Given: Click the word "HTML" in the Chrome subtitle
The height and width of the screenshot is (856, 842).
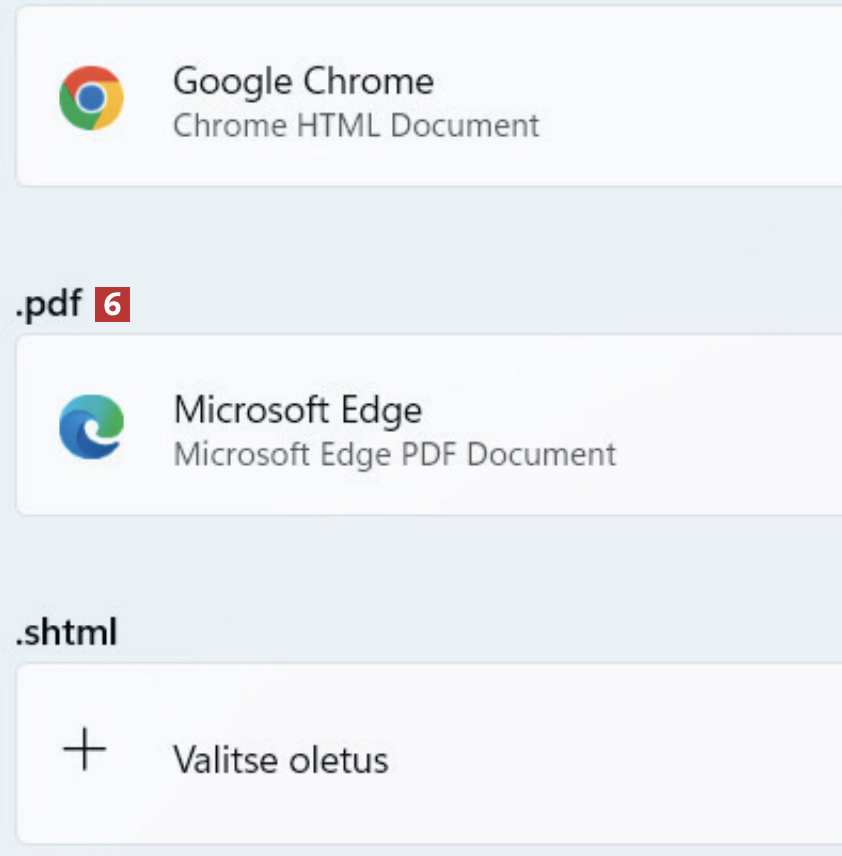Looking at the screenshot, I should click(x=329, y=126).
